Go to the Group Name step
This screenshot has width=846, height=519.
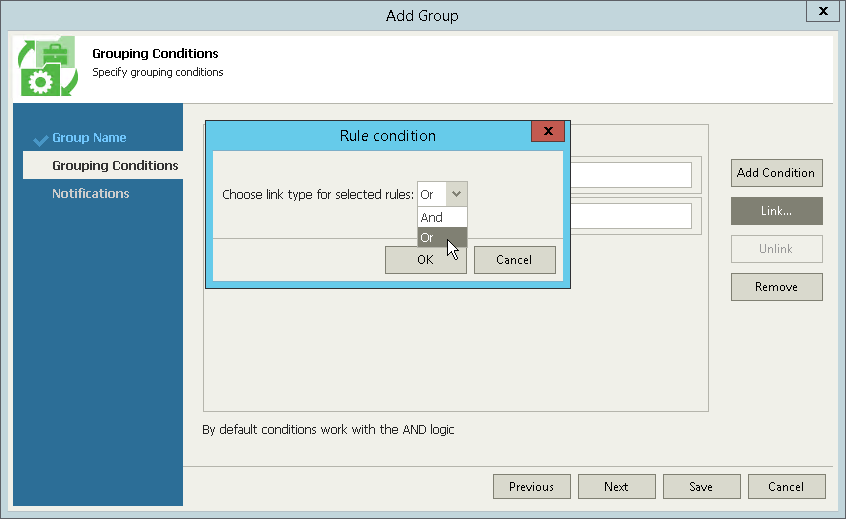click(89, 138)
